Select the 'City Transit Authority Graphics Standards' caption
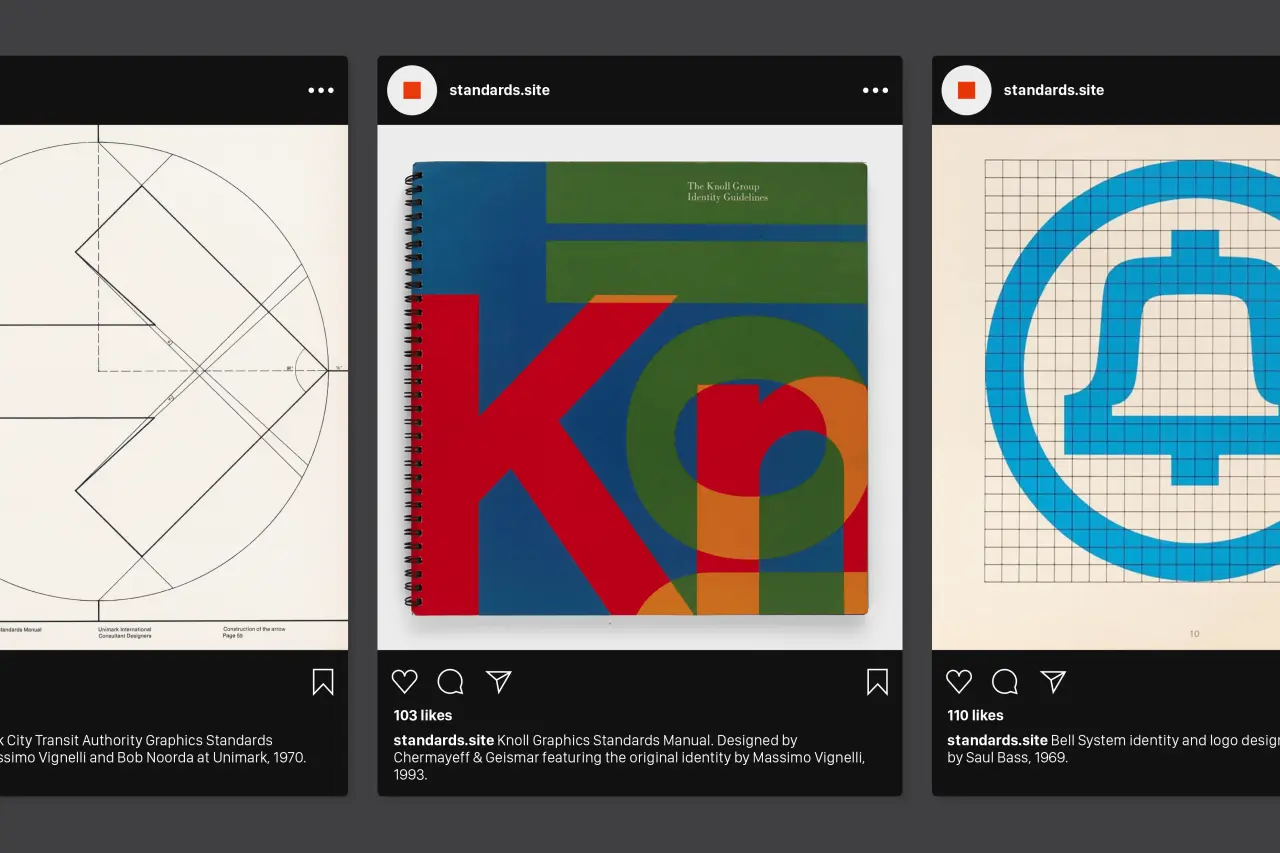Image resolution: width=1280 pixels, height=853 pixels. point(153,749)
